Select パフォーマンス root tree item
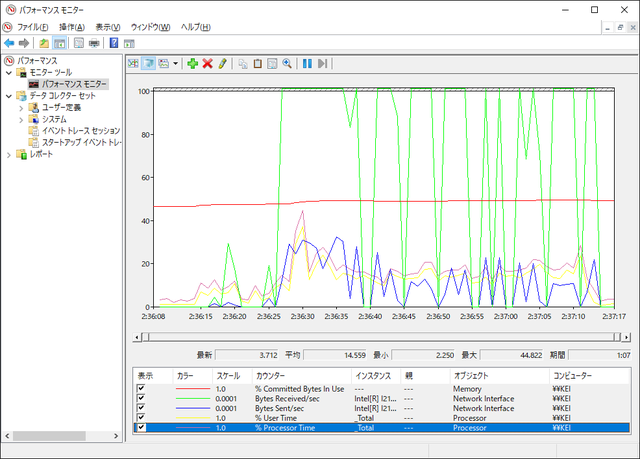Screen dimensions: 640x459 (x=37, y=61)
